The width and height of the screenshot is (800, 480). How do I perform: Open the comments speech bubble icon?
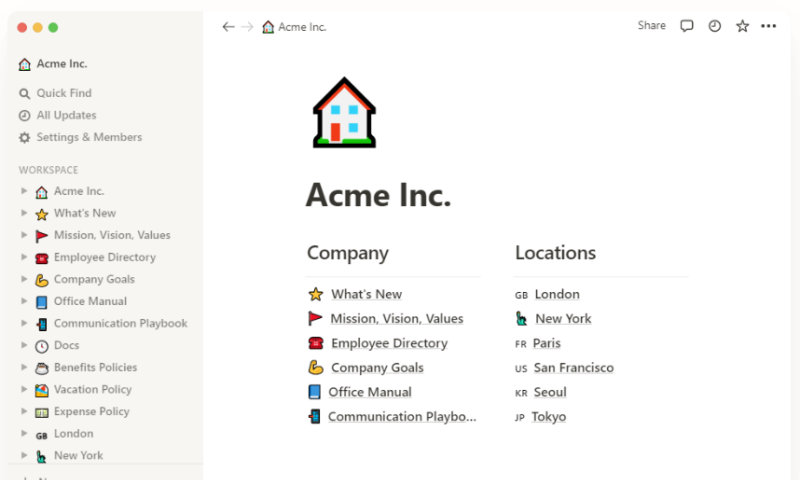click(687, 26)
